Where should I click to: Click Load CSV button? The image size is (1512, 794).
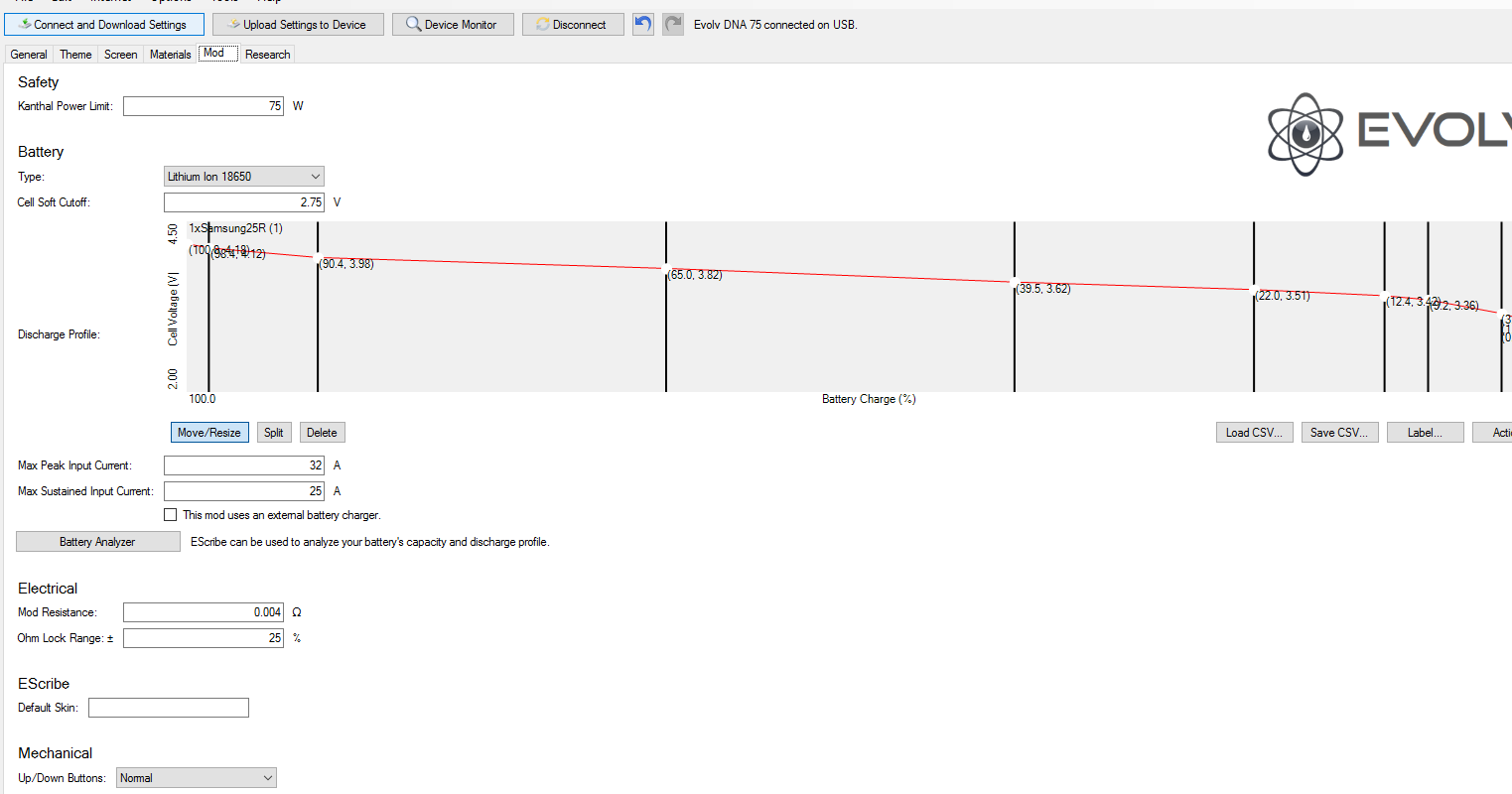[1254, 433]
